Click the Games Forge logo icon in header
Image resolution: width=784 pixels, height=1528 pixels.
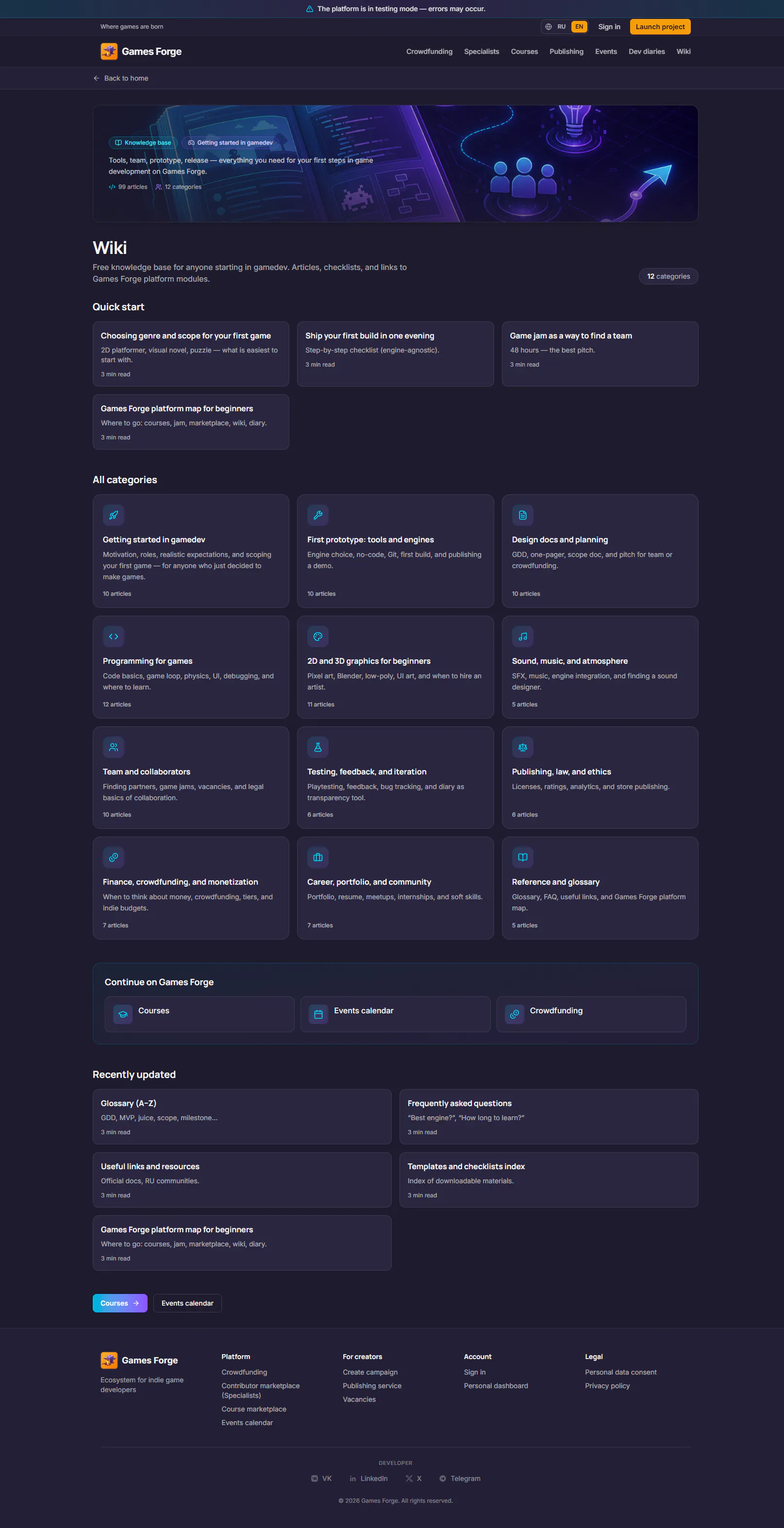(x=109, y=51)
